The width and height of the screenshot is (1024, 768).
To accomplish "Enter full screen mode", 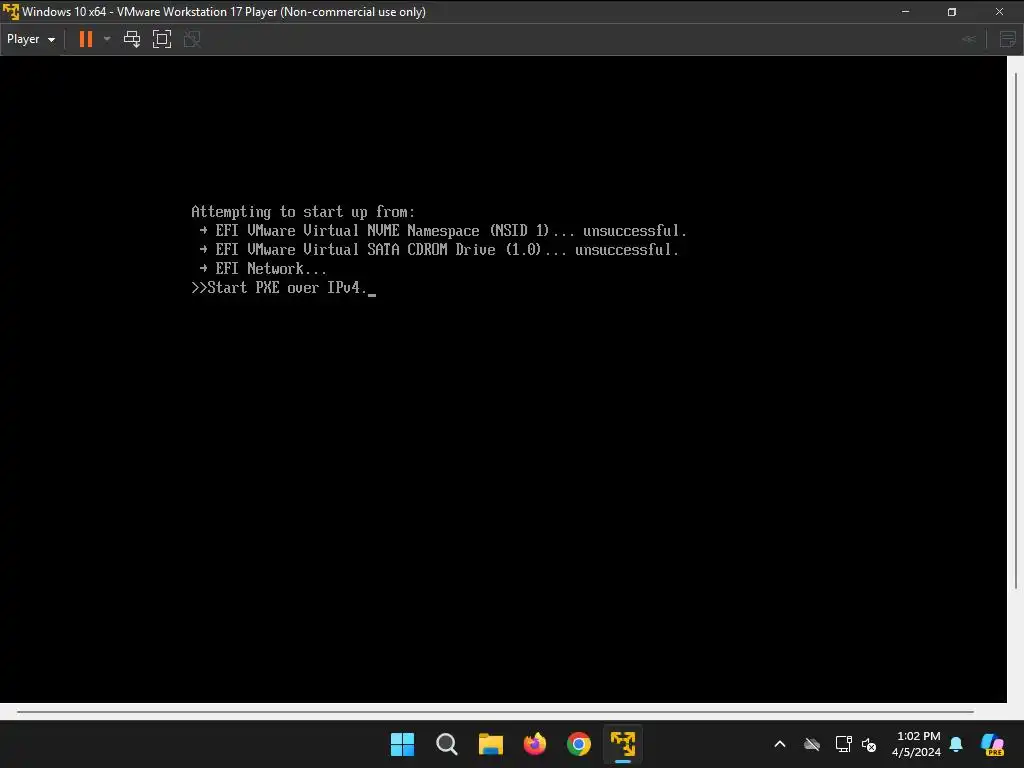I will (162, 39).
